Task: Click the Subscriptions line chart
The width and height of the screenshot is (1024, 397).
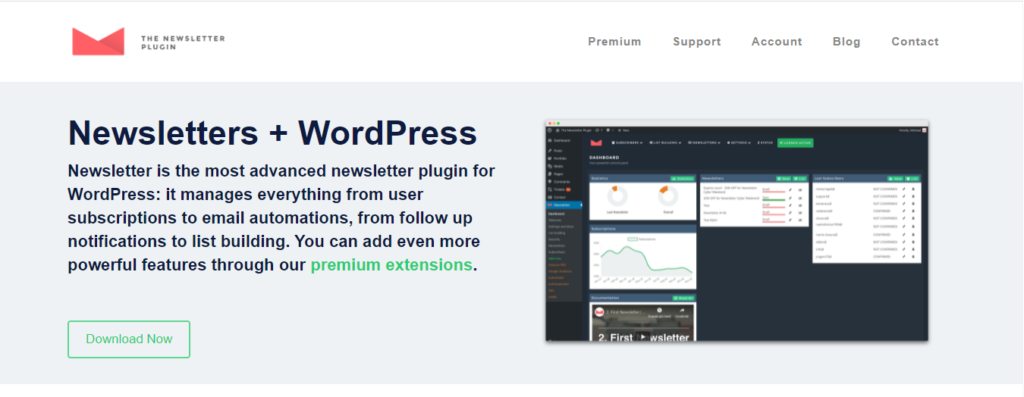Action: 643,261
